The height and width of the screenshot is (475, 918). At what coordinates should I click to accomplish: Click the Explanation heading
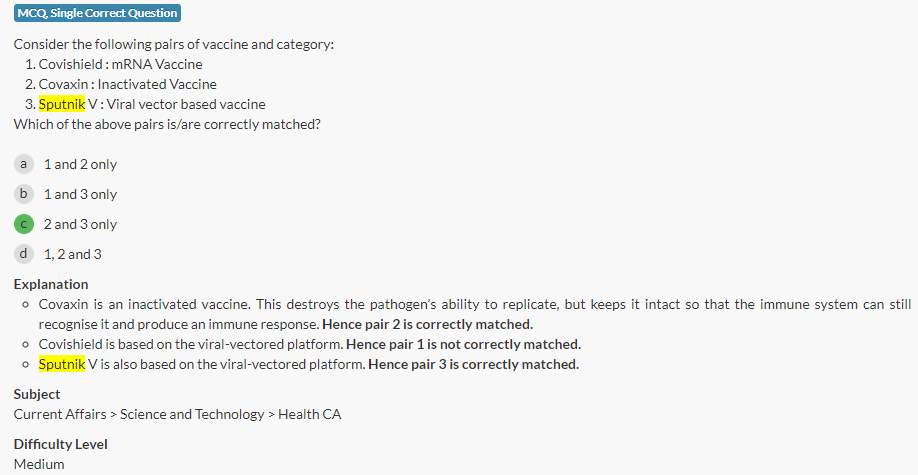pyautogui.click(x=51, y=284)
